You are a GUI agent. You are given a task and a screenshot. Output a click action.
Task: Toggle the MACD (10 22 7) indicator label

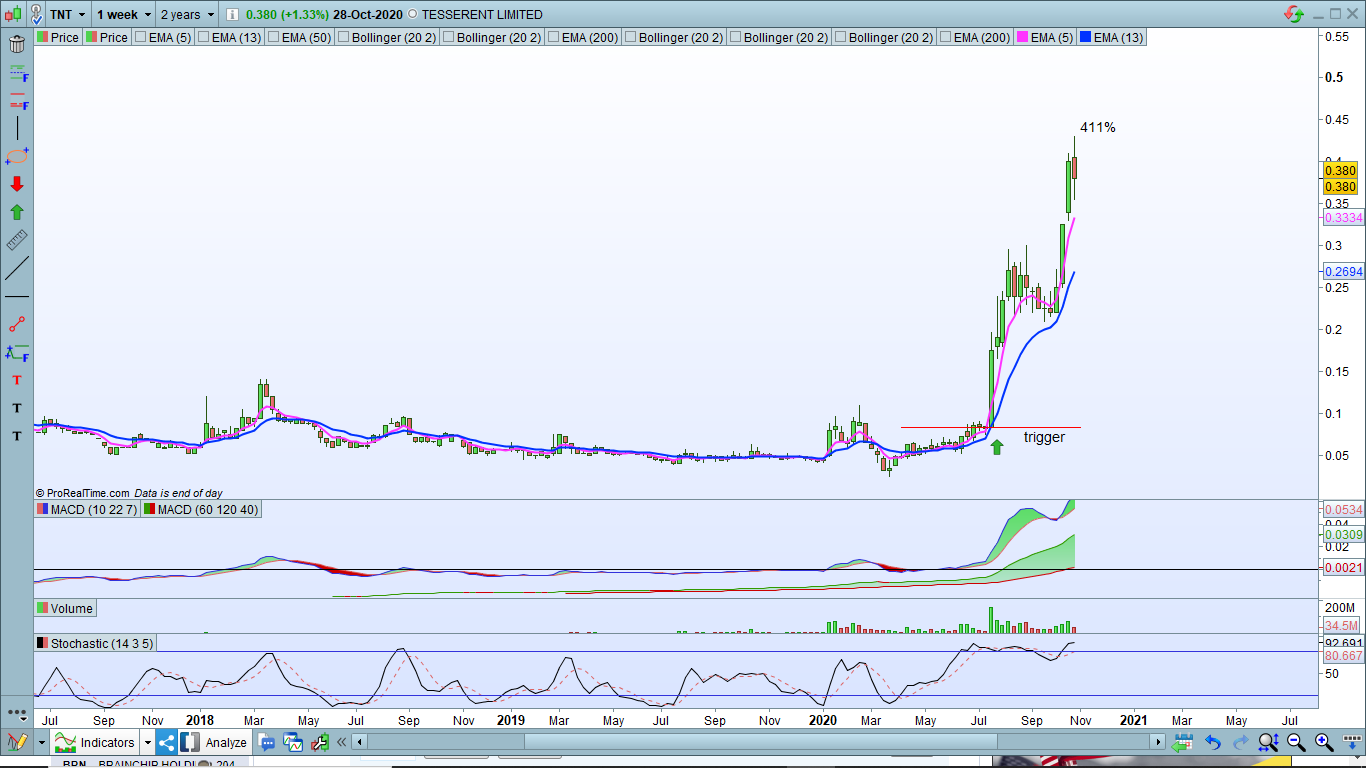(88, 510)
